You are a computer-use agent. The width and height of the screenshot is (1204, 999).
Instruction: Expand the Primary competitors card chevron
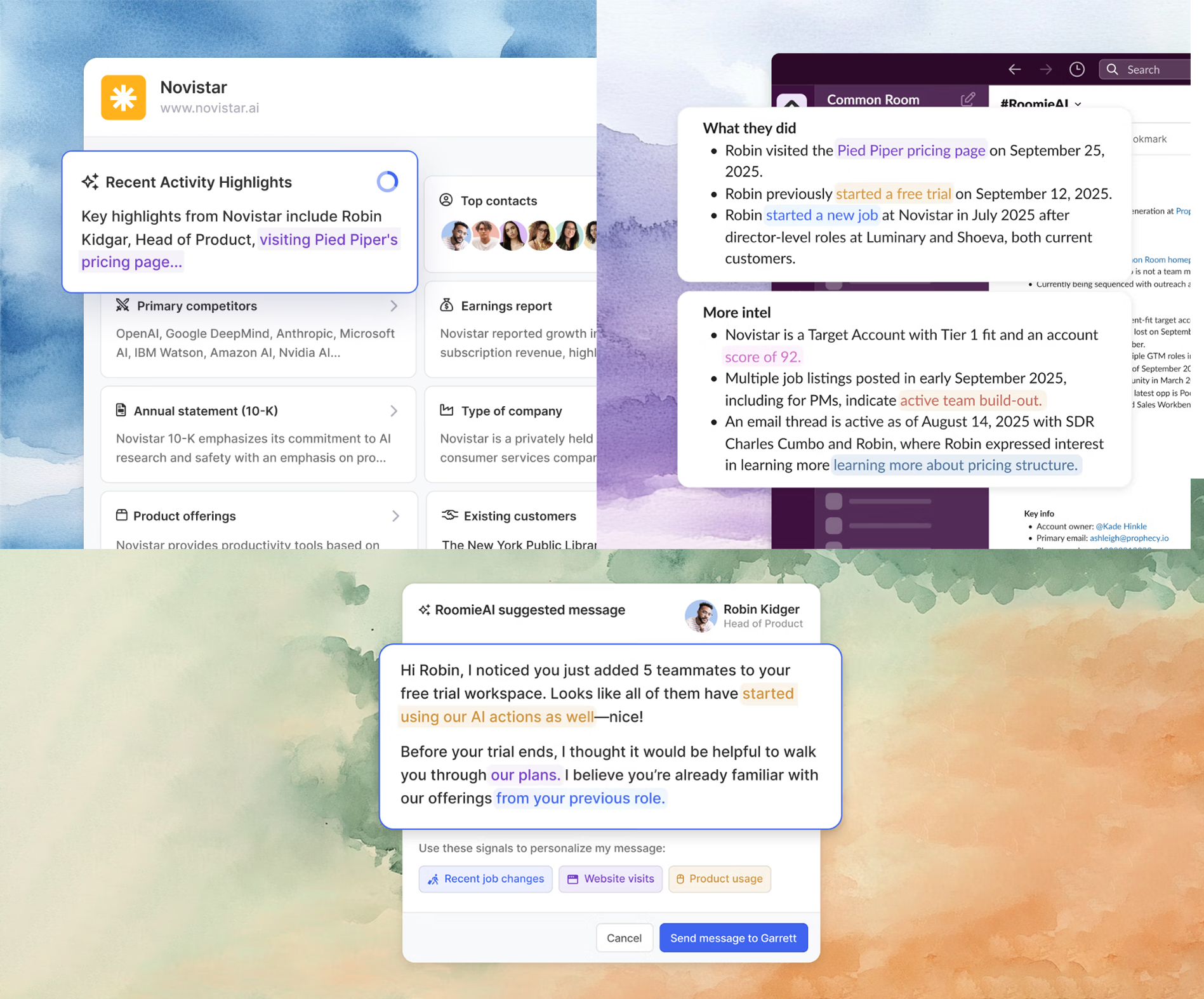click(x=394, y=306)
